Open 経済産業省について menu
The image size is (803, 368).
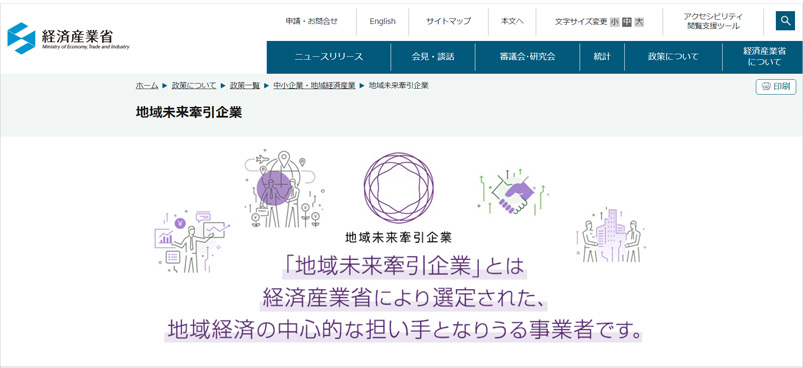click(x=764, y=57)
